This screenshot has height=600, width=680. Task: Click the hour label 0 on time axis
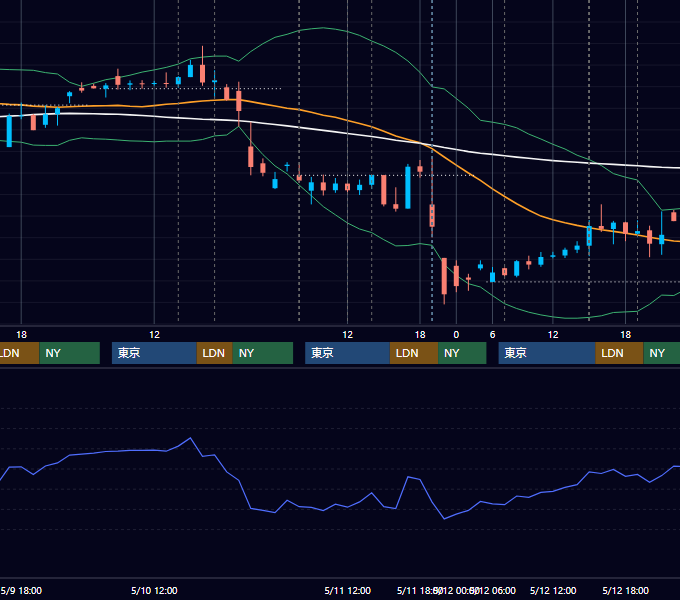(x=456, y=335)
